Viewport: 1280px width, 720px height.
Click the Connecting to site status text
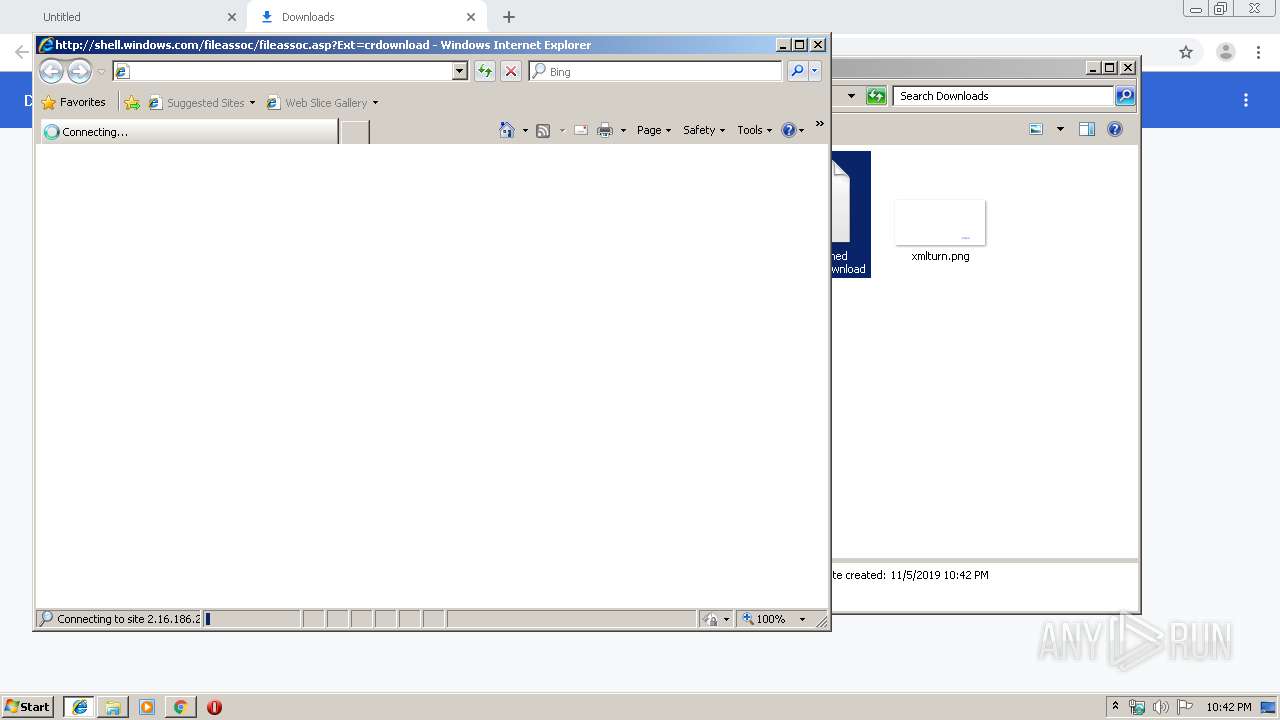click(x=128, y=619)
